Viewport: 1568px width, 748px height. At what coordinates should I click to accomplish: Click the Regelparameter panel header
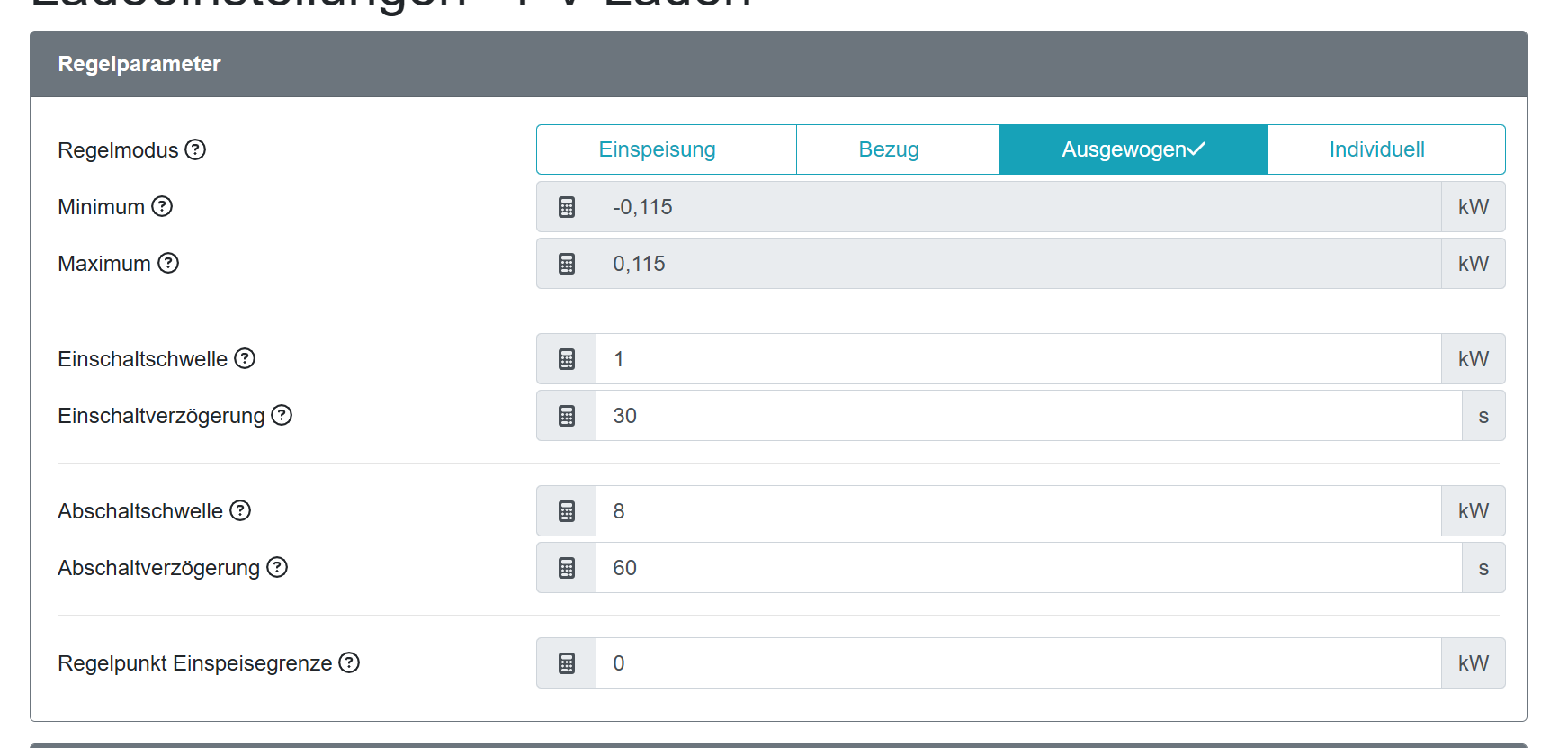point(778,64)
